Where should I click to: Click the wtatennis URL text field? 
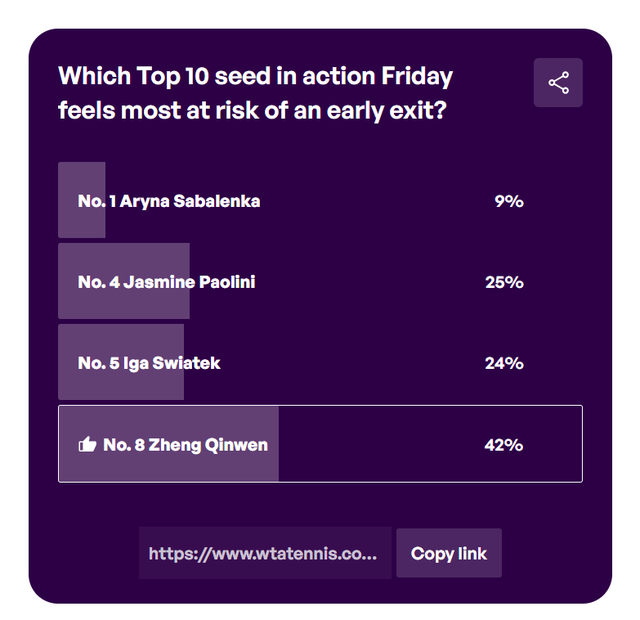264,553
